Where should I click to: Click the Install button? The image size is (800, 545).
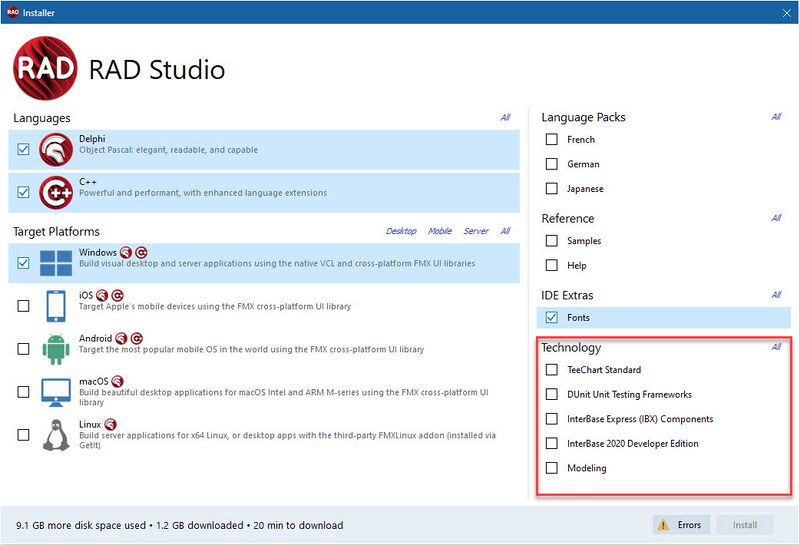point(745,525)
